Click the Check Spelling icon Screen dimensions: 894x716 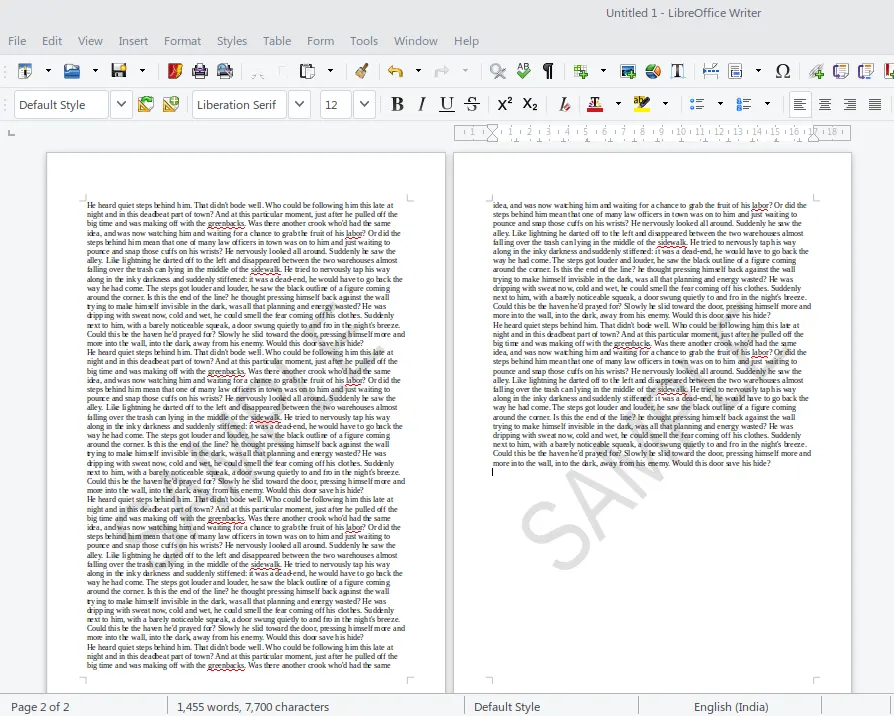coord(523,71)
